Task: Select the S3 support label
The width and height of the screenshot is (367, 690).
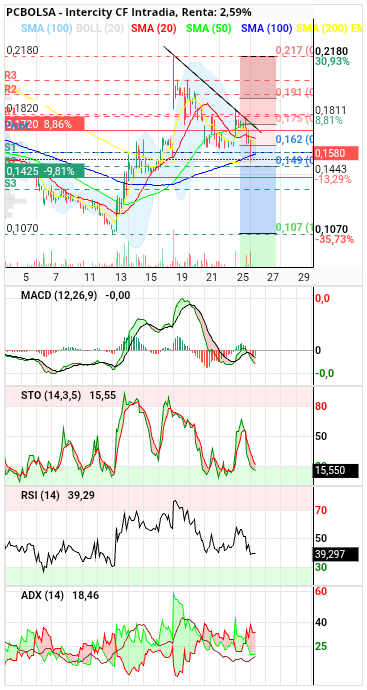Action: pyautogui.click(x=11, y=183)
